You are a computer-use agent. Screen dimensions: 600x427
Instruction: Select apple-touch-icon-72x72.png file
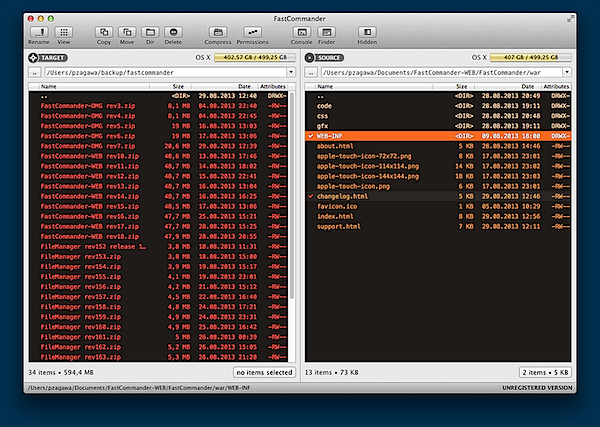pyautogui.click(x=438, y=156)
